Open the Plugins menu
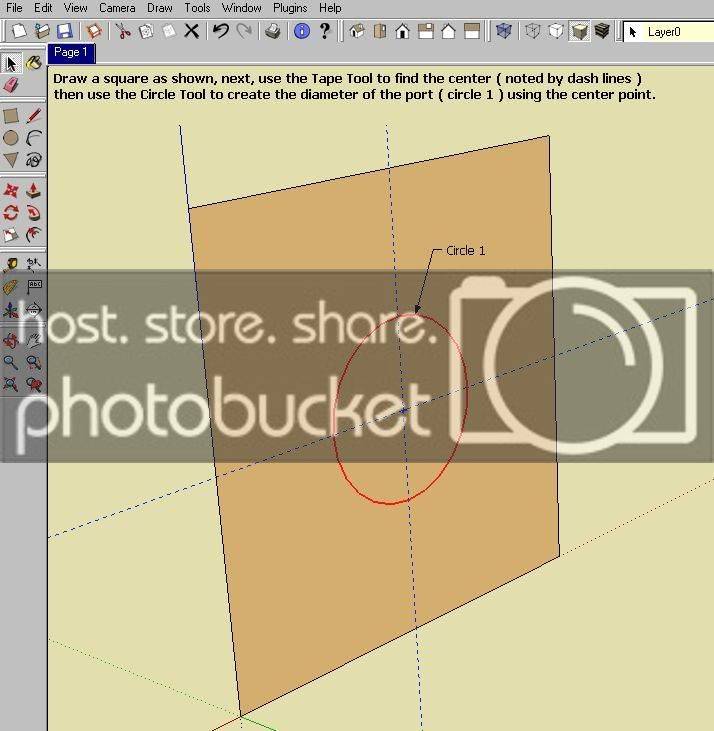Image resolution: width=714 pixels, height=731 pixels. [290, 8]
